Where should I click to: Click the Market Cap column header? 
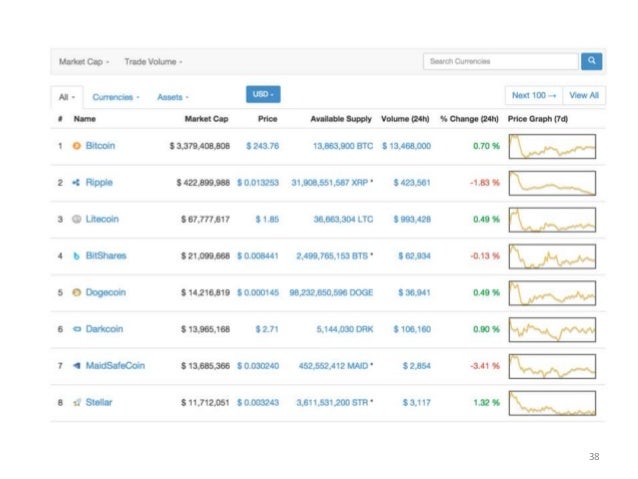pos(206,119)
